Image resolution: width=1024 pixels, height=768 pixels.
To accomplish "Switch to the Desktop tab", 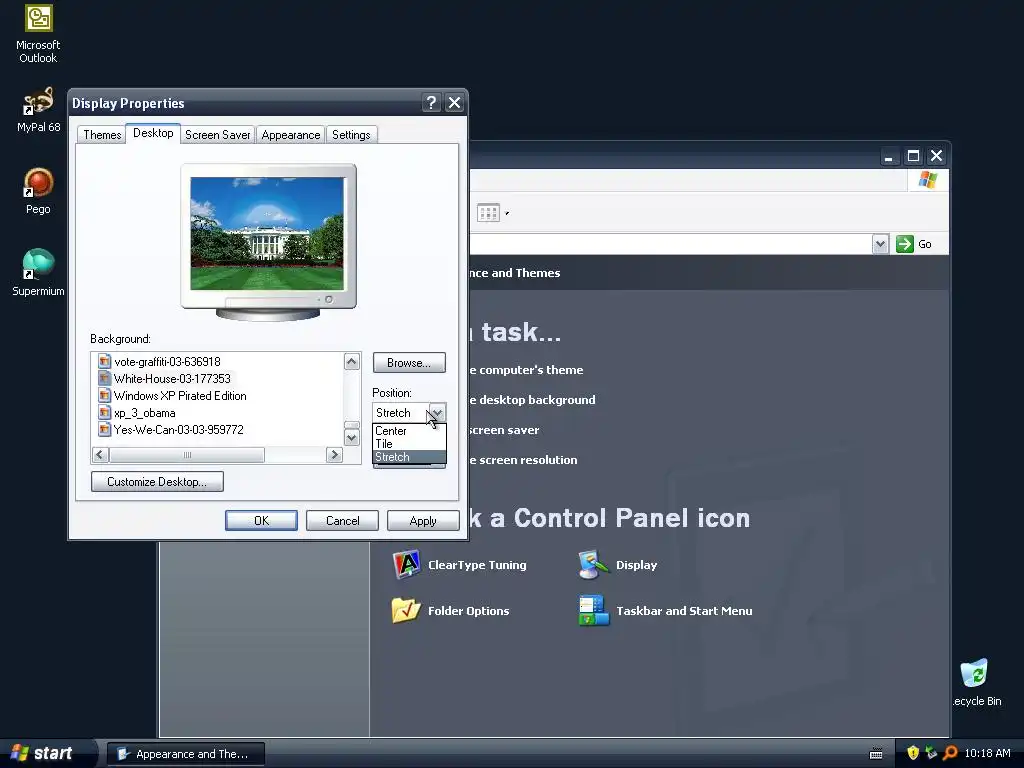I will click(153, 133).
